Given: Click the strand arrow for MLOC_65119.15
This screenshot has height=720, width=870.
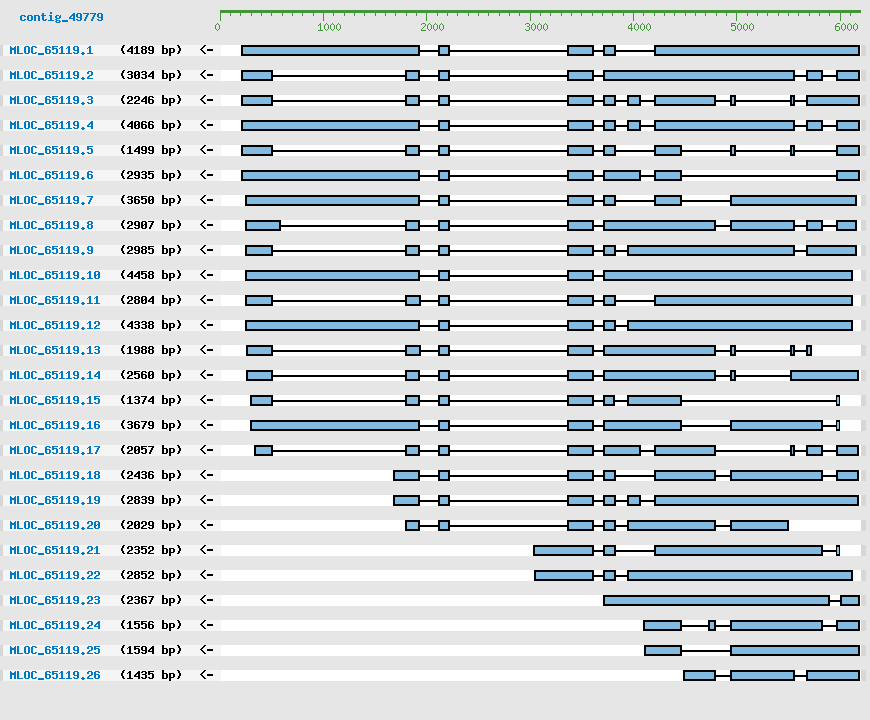Looking at the screenshot, I should pos(206,400).
